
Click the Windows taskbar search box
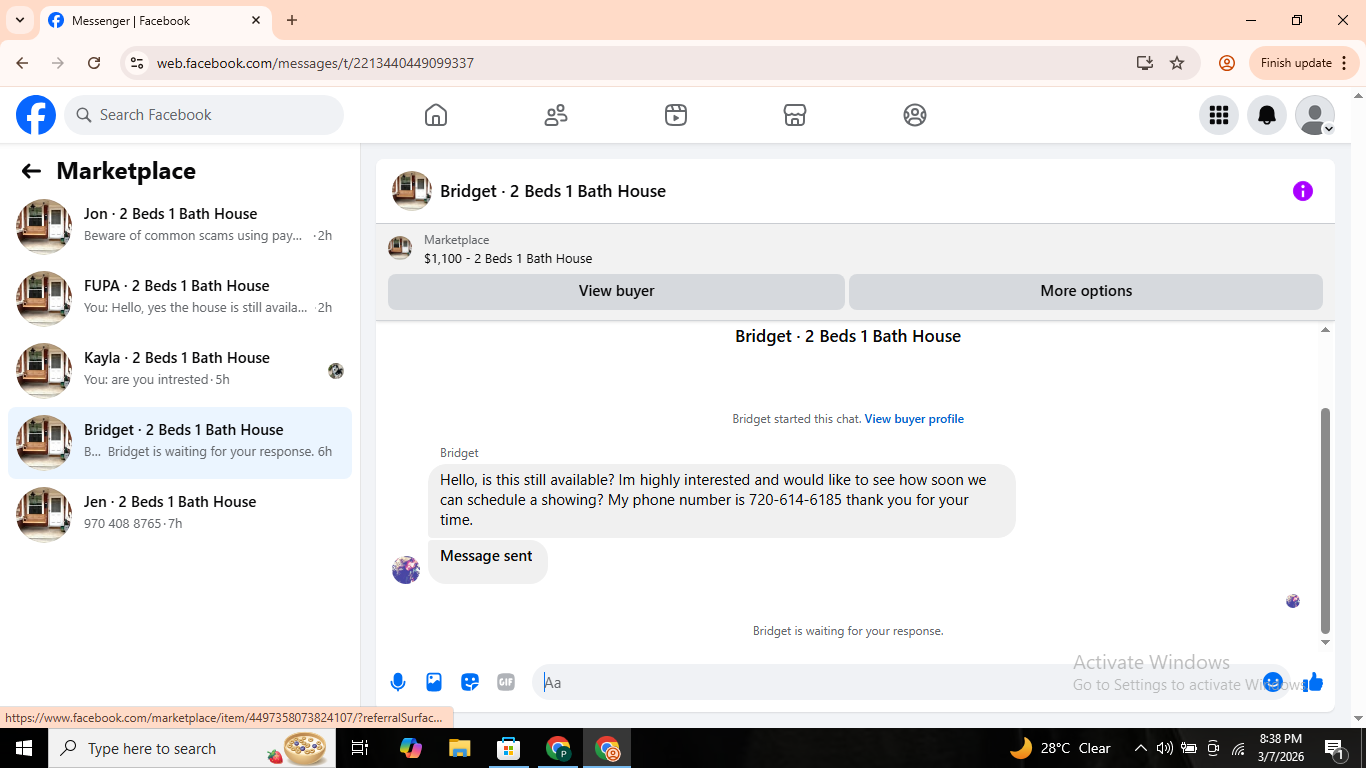coord(193,748)
